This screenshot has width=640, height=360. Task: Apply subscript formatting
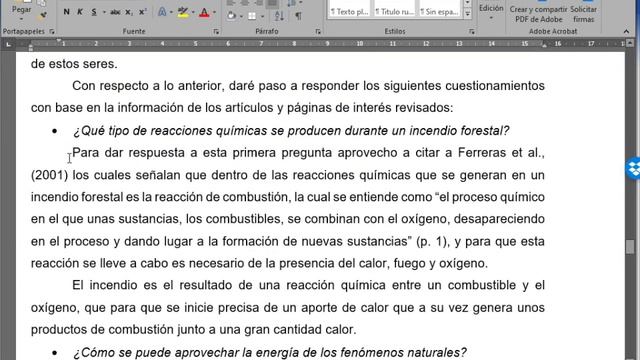coord(129,12)
